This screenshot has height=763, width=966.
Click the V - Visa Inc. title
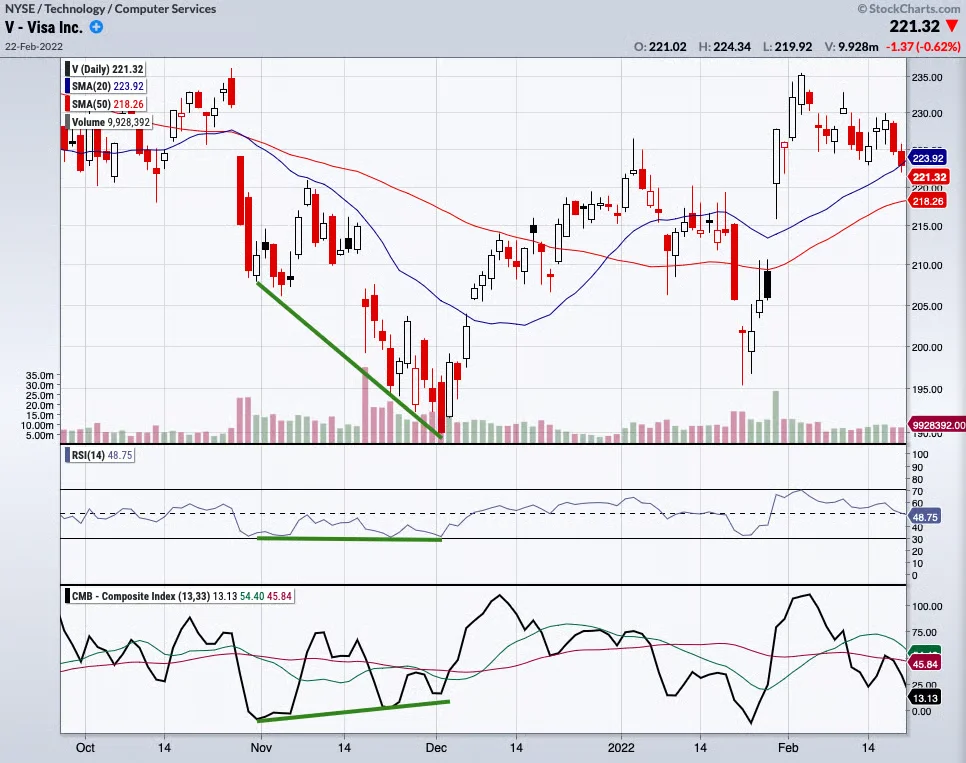click(44, 27)
